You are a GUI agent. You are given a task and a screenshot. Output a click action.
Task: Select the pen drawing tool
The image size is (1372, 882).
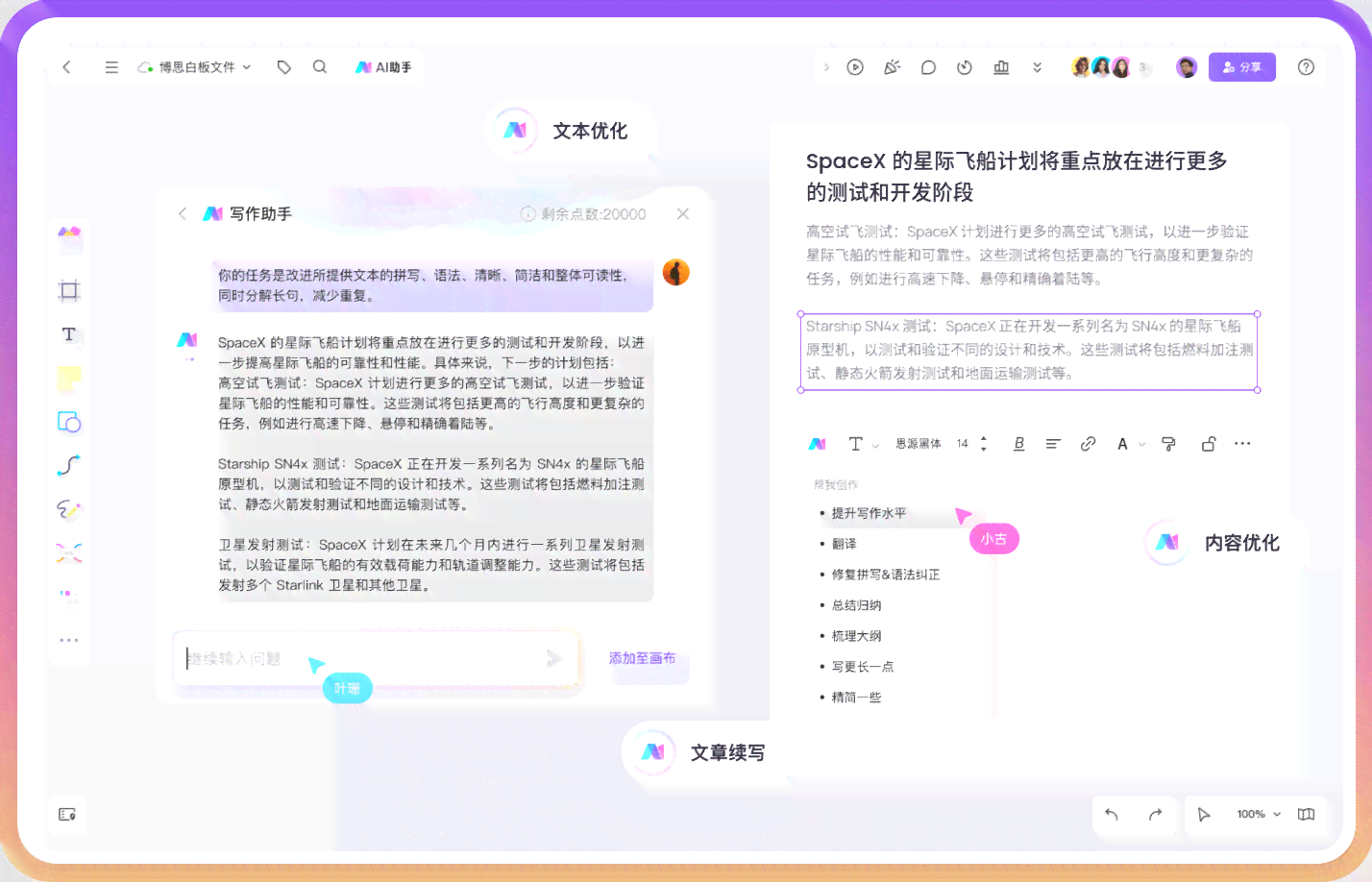(69, 509)
